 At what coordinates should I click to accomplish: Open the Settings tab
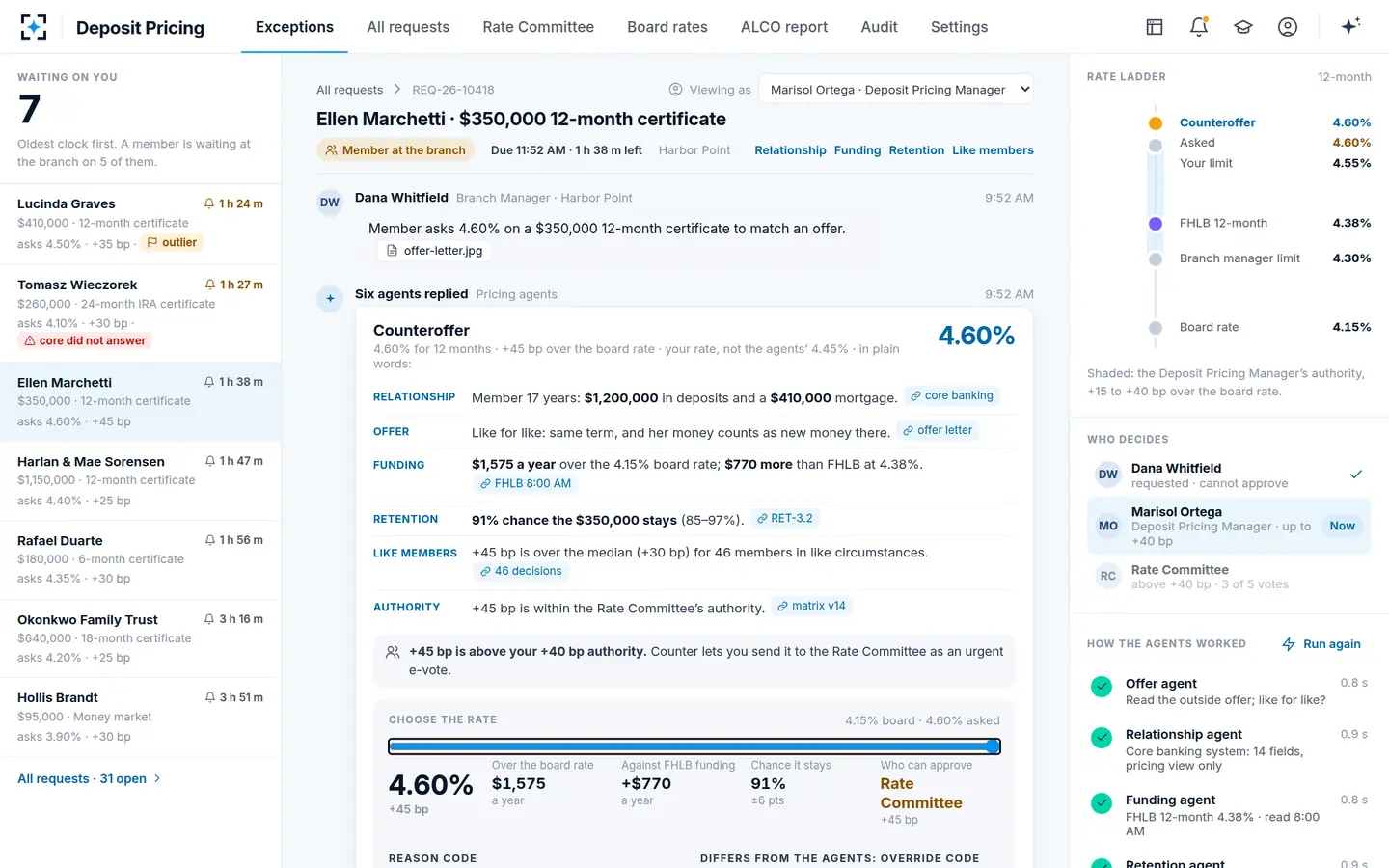(959, 27)
